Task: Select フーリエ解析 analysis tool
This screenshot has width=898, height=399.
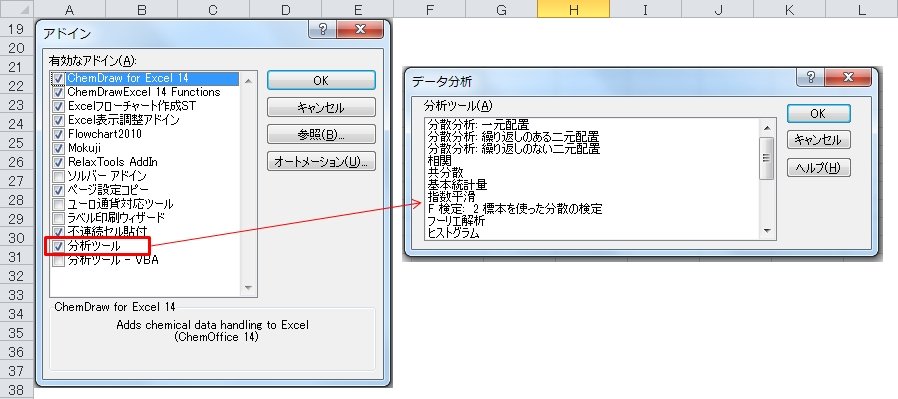Action: pos(456,221)
